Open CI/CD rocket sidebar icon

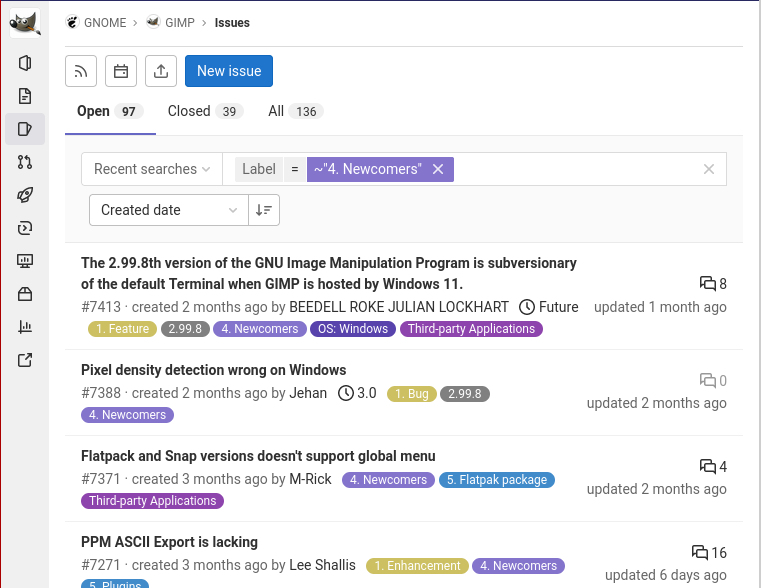click(x=25, y=195)
